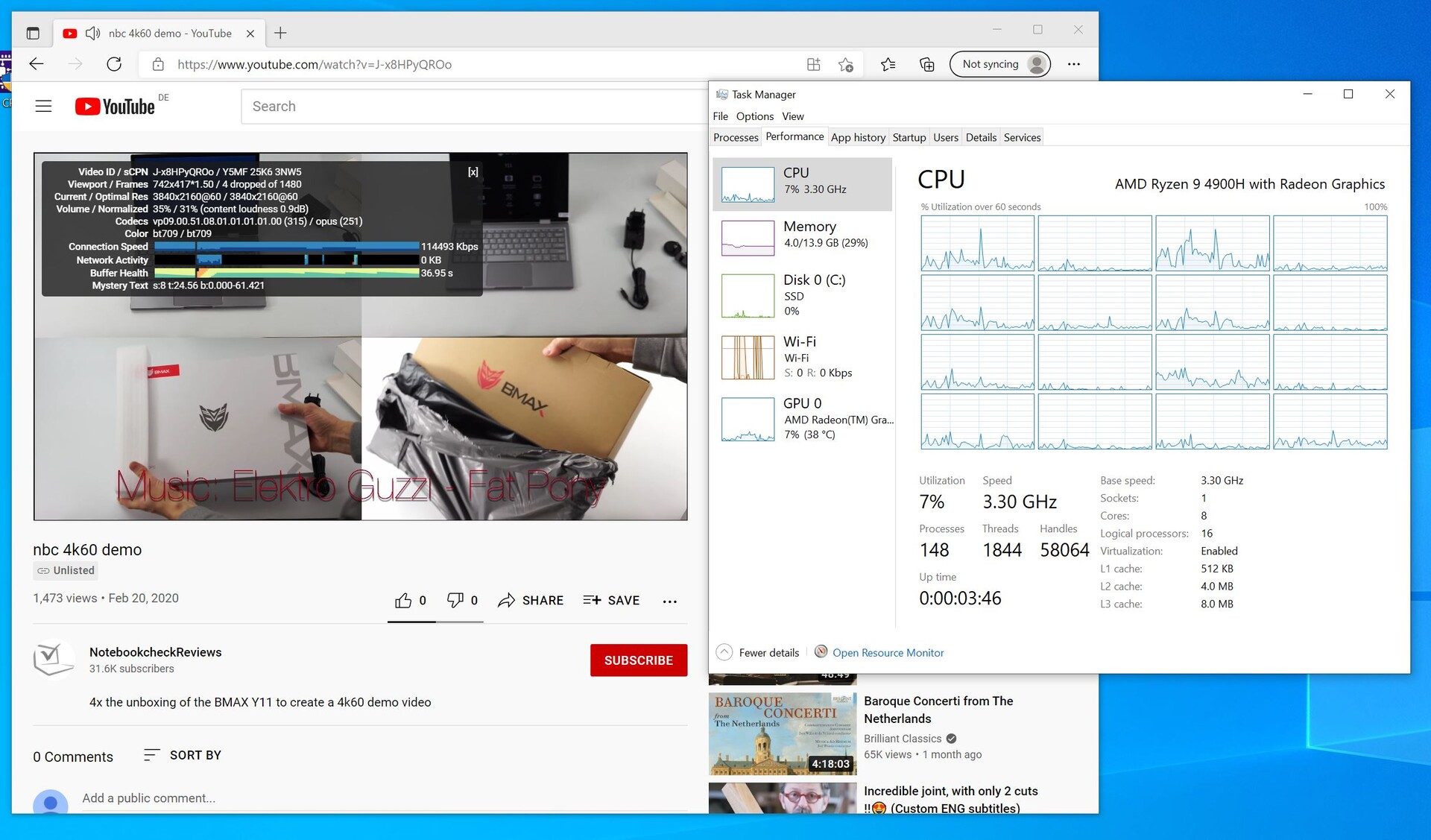Add this page to favorites

846,64
